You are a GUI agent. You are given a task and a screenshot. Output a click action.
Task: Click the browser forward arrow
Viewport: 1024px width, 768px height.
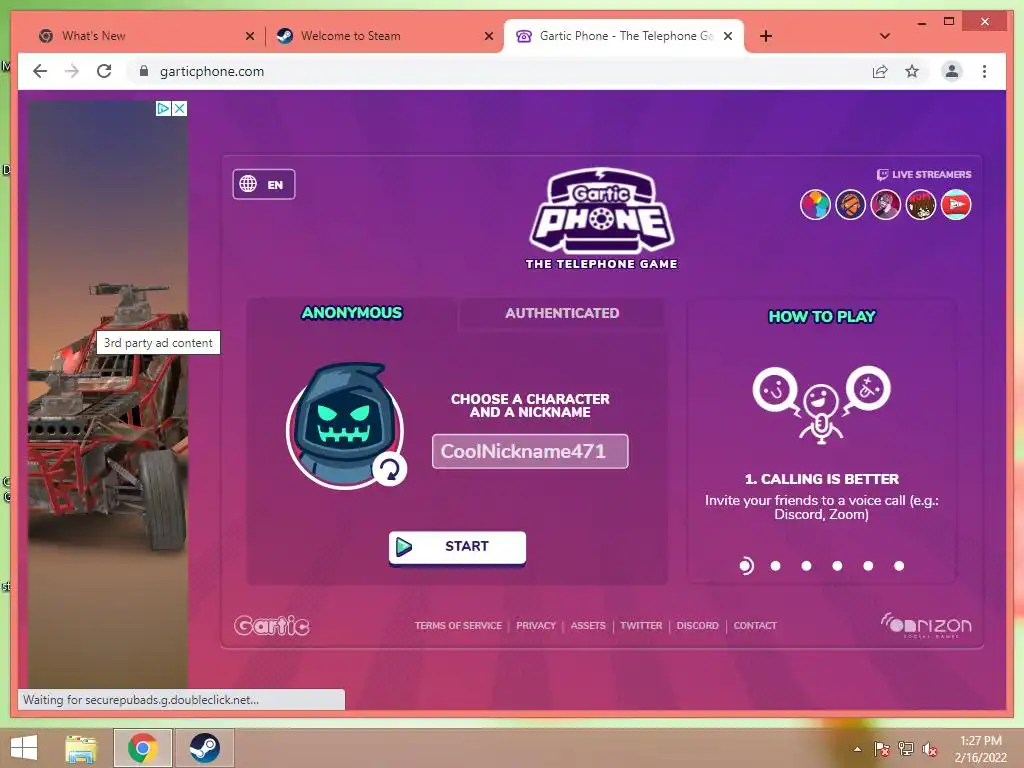point(72,71)
